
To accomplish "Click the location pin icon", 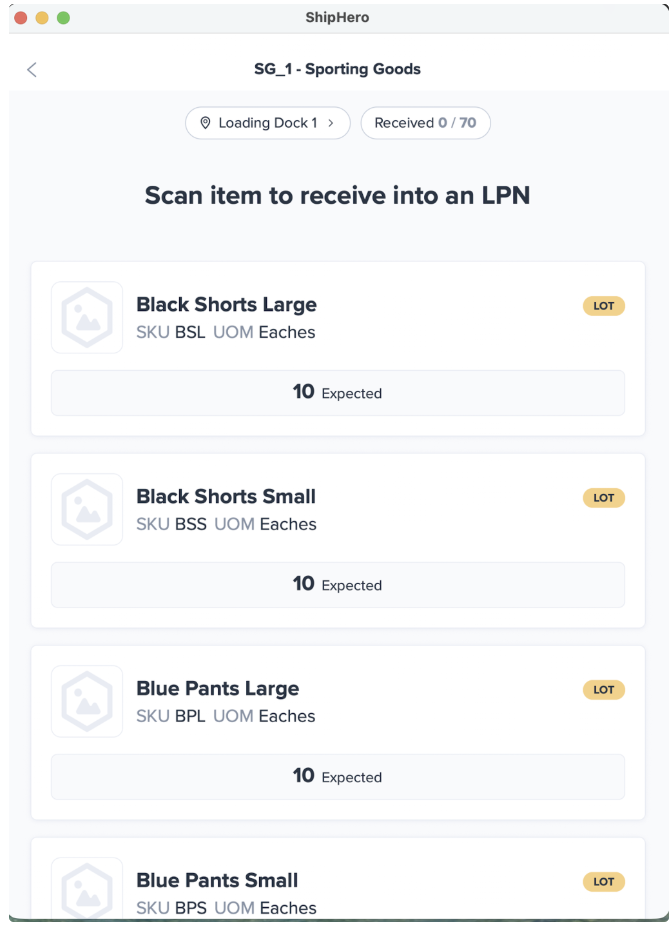I will 206,123.
